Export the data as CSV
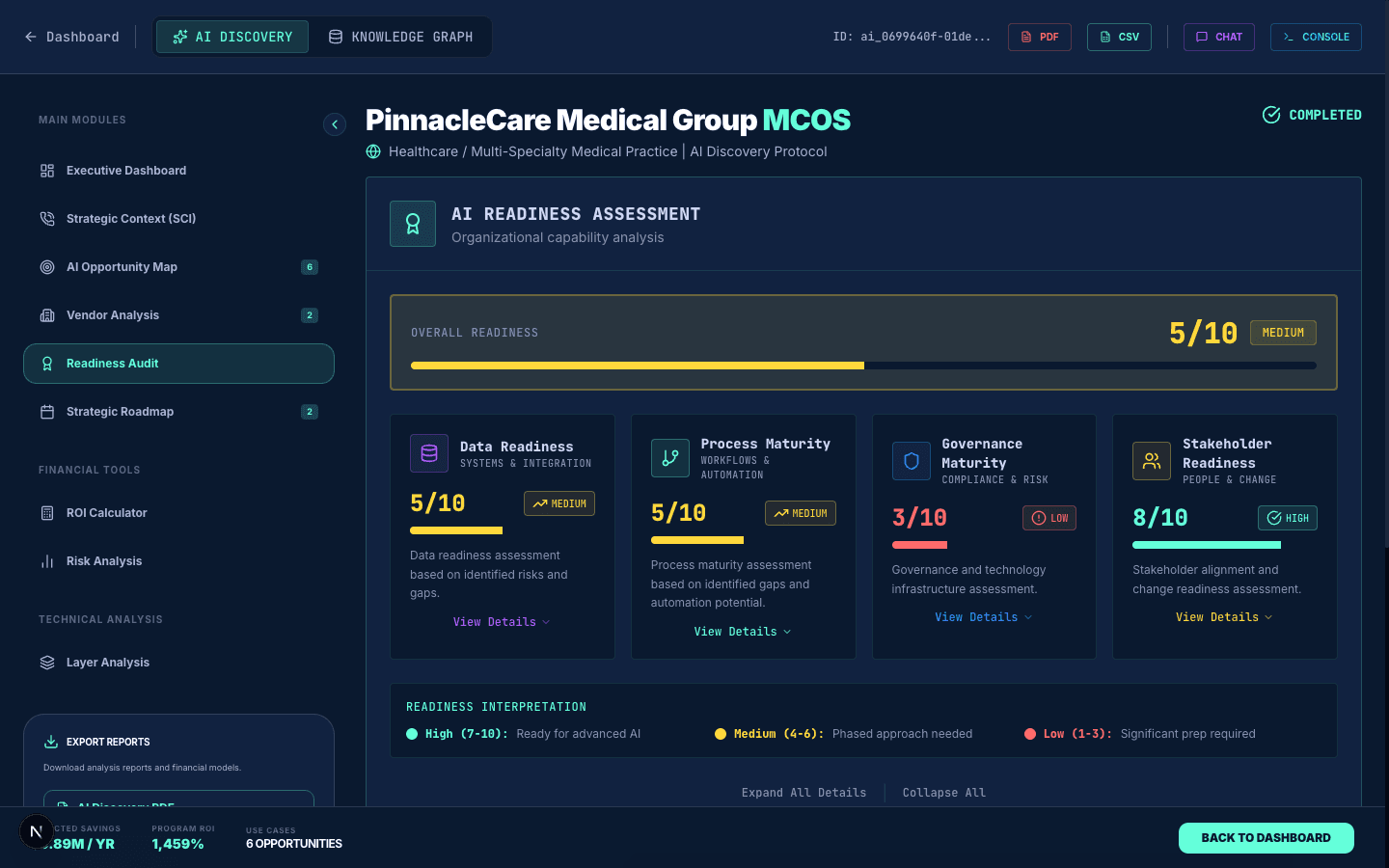Image resolution: width=1389 pixels, height=868 pixels. point(1119,37)
